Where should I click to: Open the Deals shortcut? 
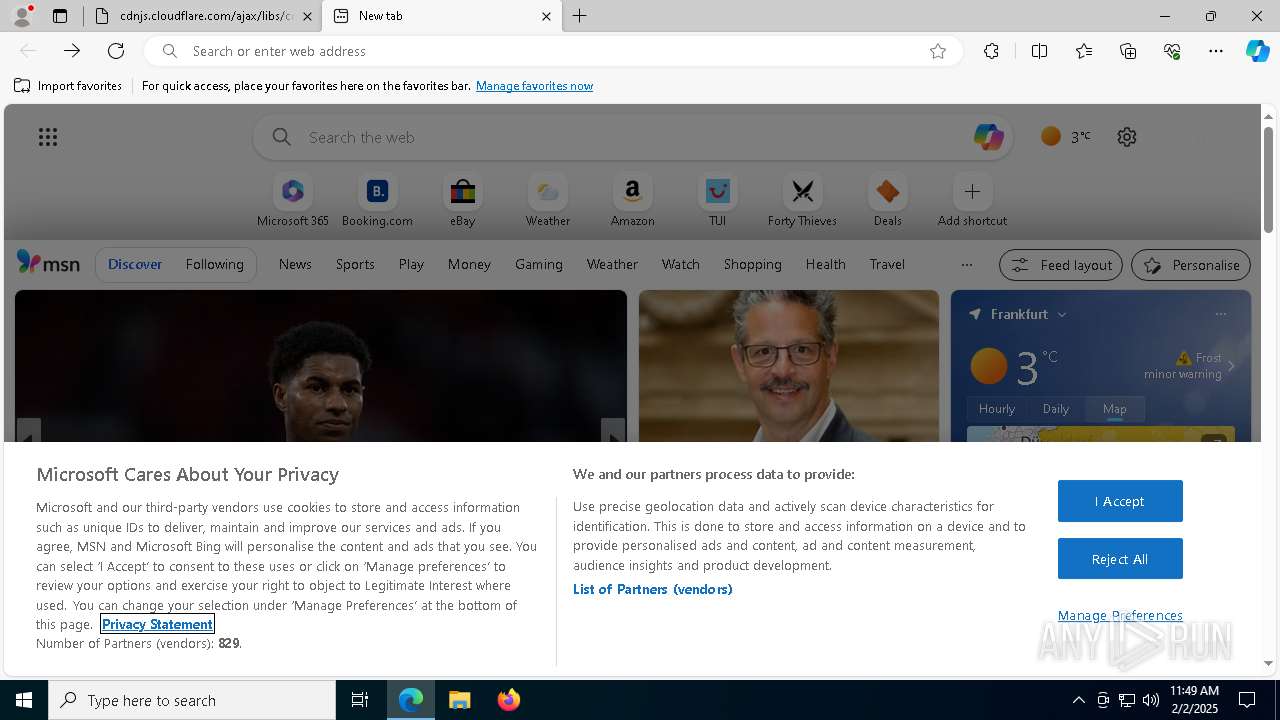pos(887,200)
